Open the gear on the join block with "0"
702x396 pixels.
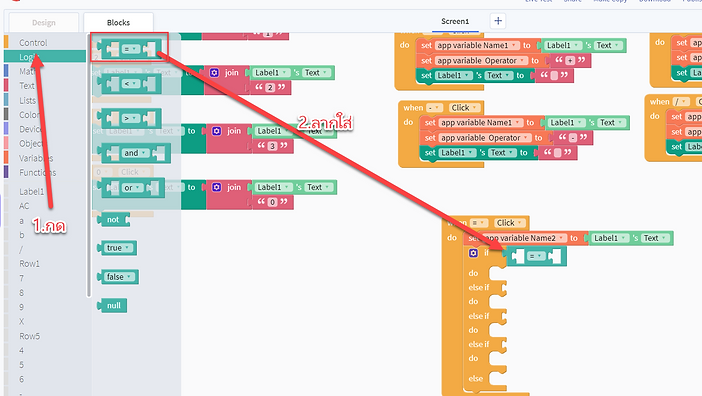217,187
